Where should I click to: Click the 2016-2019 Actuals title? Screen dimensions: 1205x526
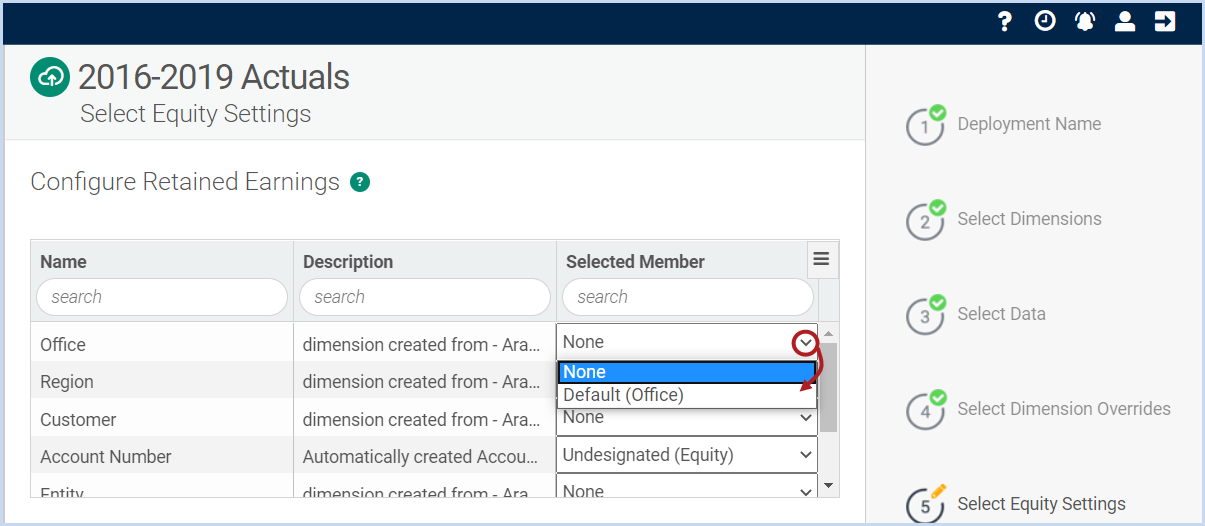[214, 77]
